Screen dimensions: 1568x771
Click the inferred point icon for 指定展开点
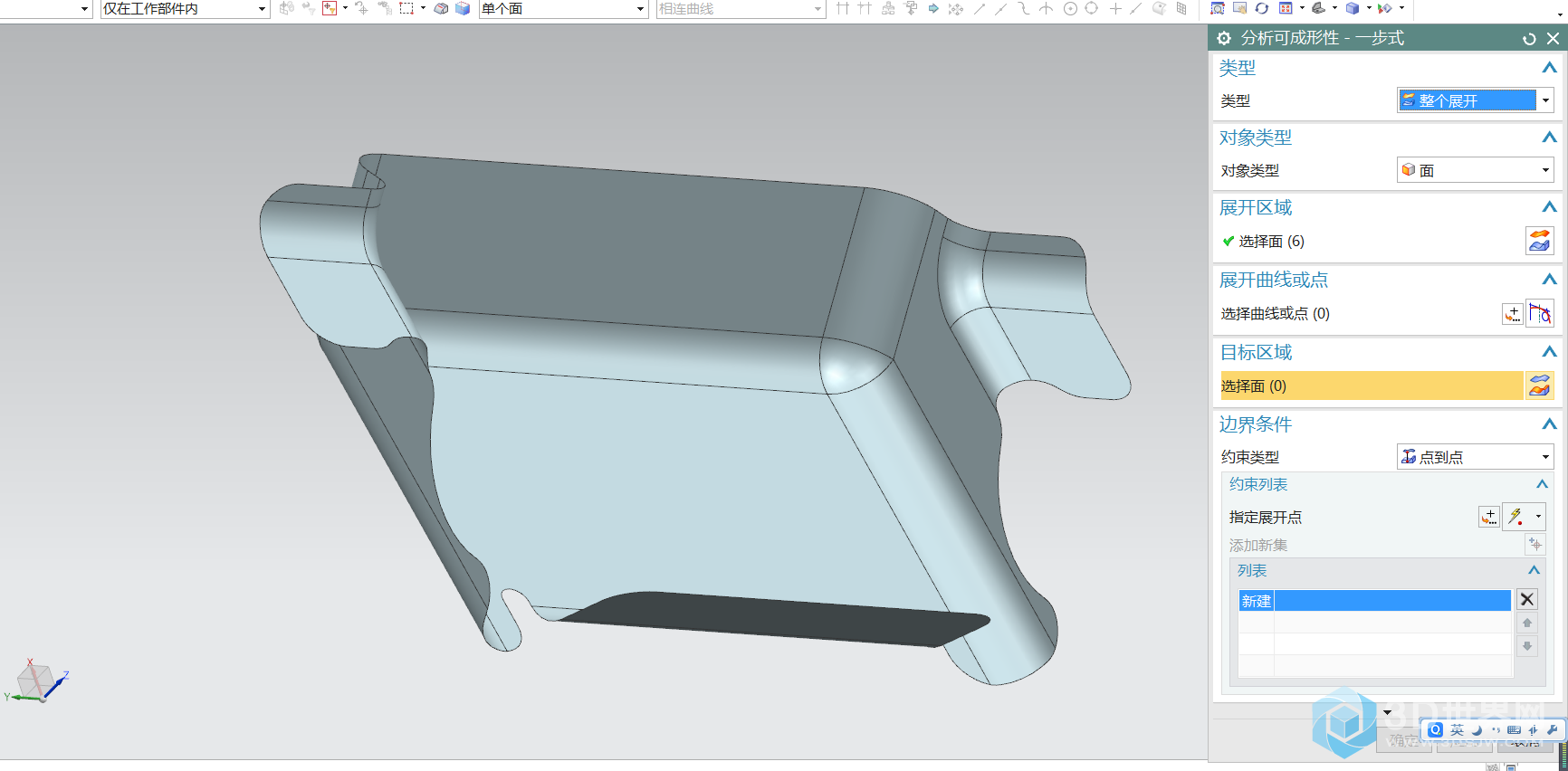pos(1516,517)
